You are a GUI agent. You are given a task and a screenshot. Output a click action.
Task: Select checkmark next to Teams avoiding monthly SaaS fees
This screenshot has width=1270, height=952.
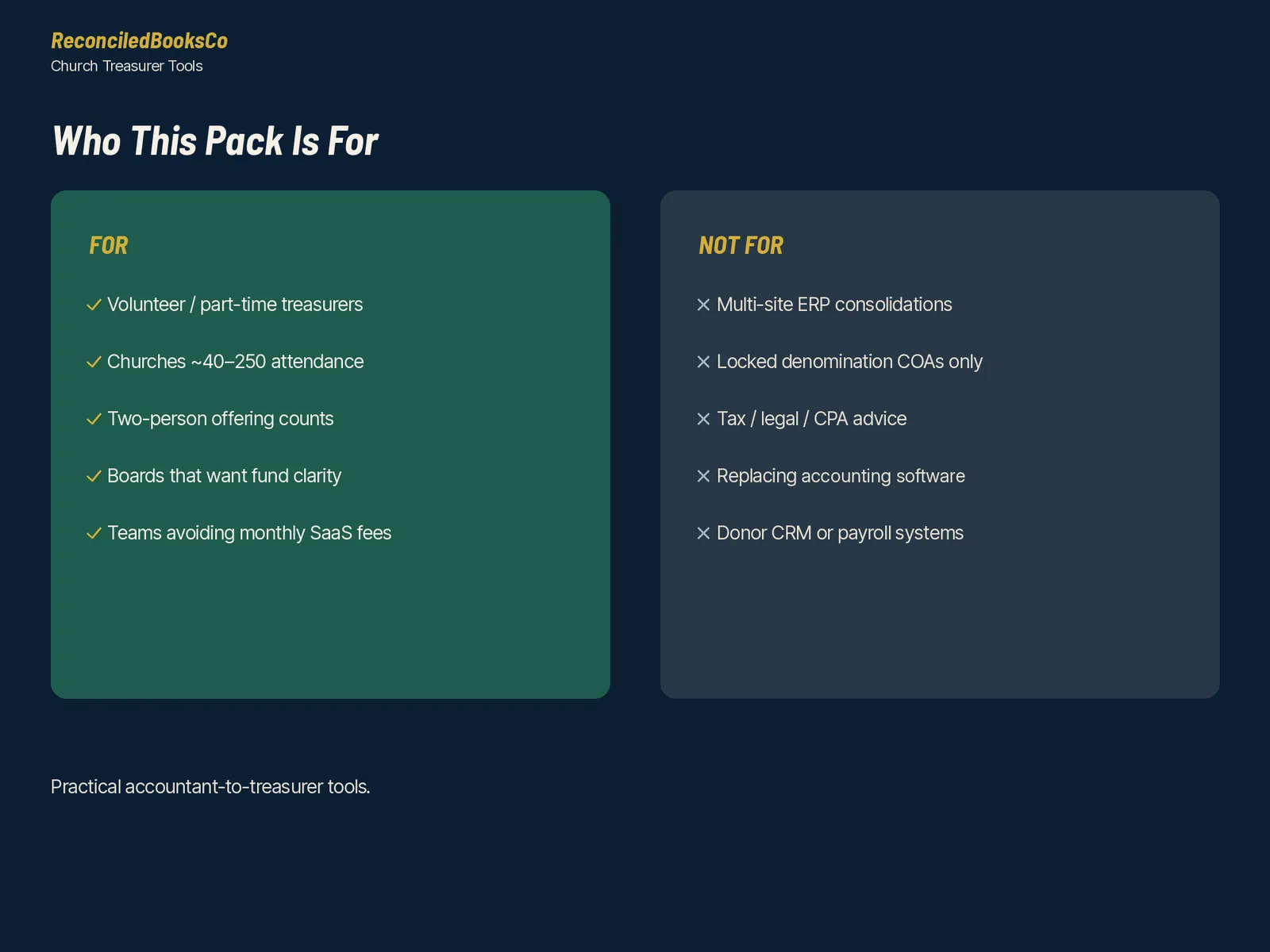94,533
